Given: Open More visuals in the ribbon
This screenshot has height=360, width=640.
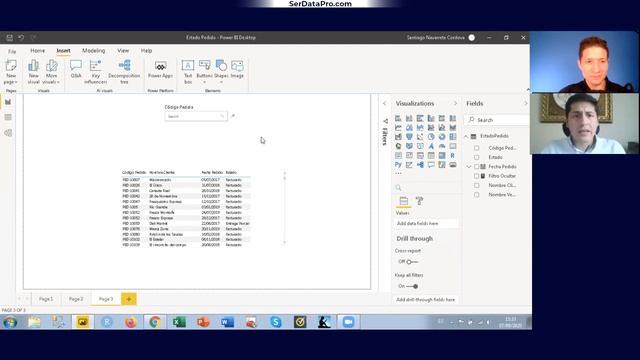Looking at the screenshot, I should coord(51,72).
